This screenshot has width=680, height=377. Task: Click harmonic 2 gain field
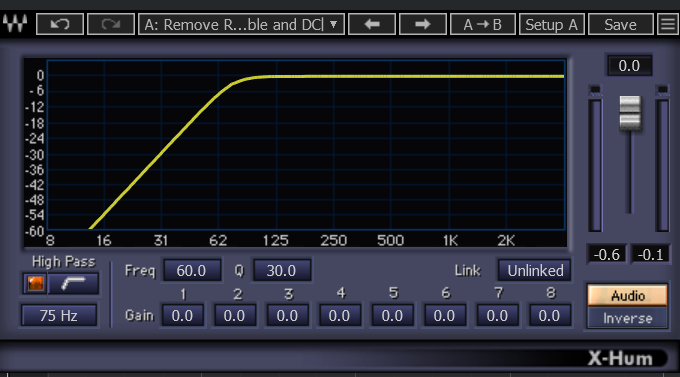click(235, 315)
